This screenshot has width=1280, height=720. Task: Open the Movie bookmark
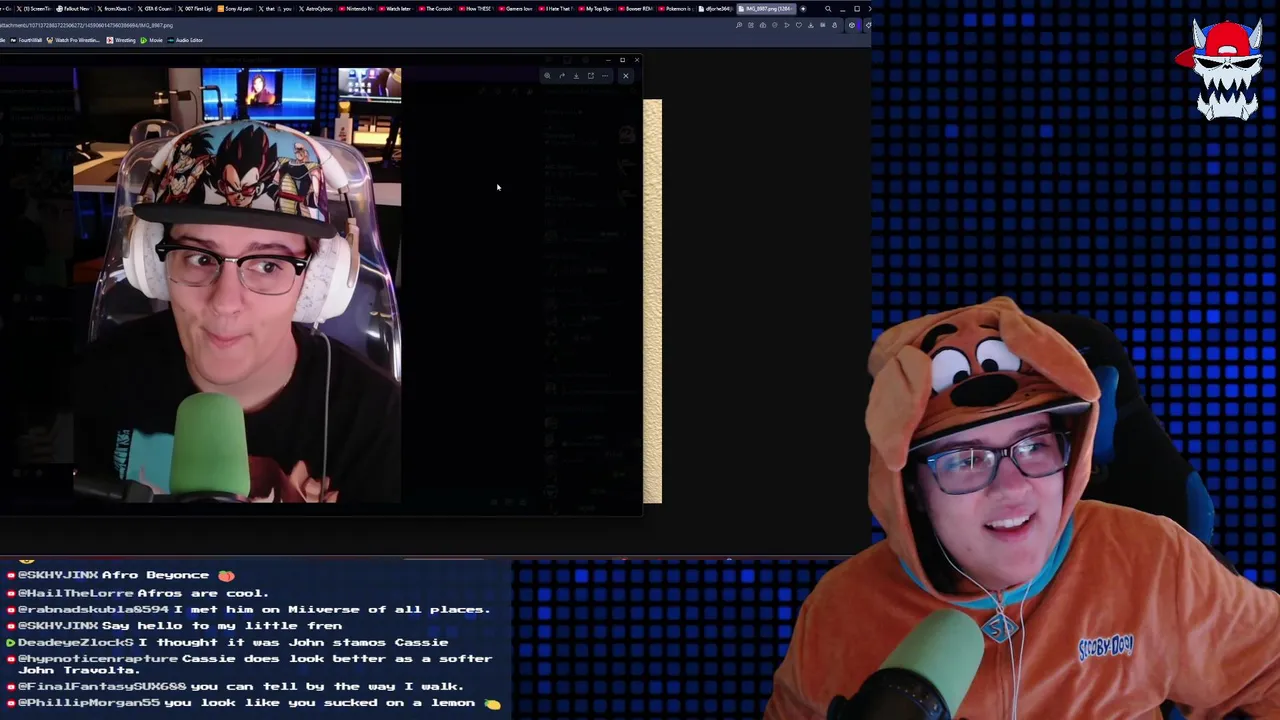click(x=151, y=40)
